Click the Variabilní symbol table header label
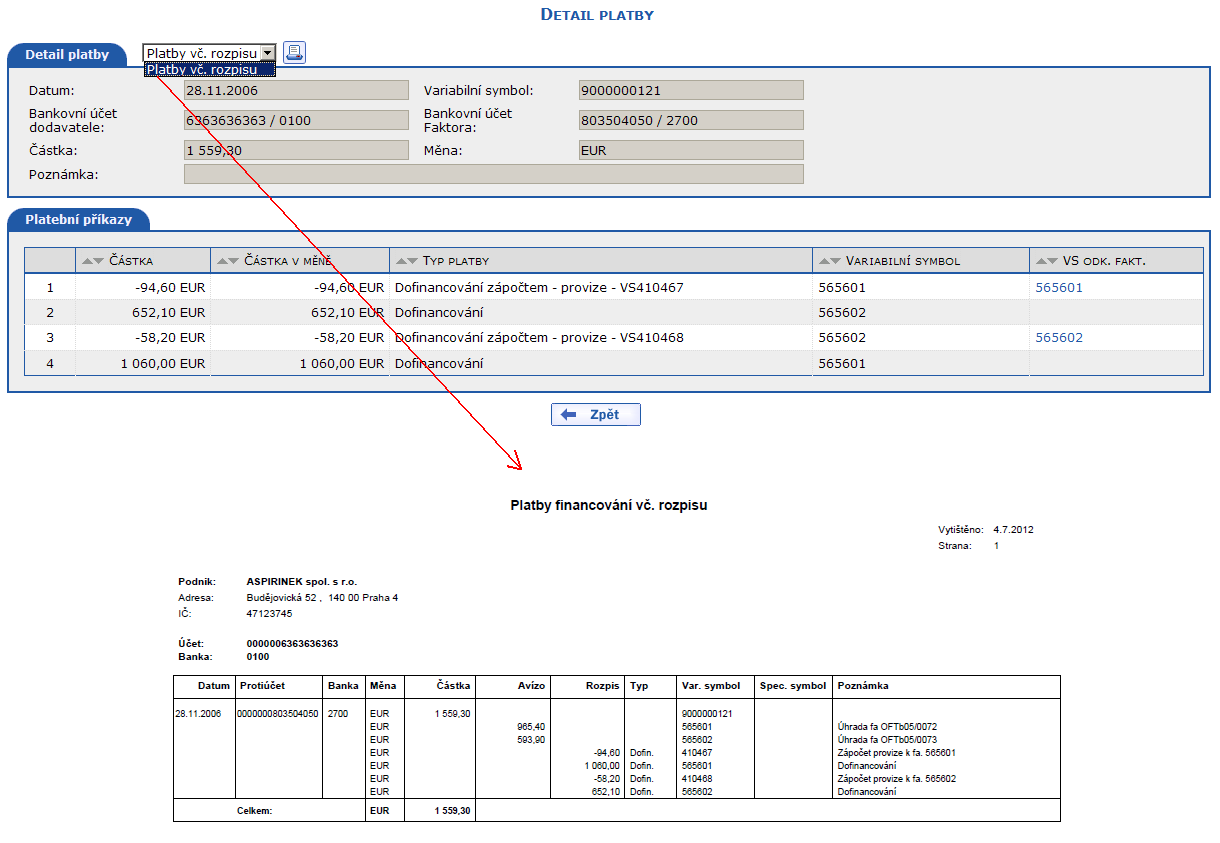The width and height of the screenshot is (1220, 843). click(903, 261)
